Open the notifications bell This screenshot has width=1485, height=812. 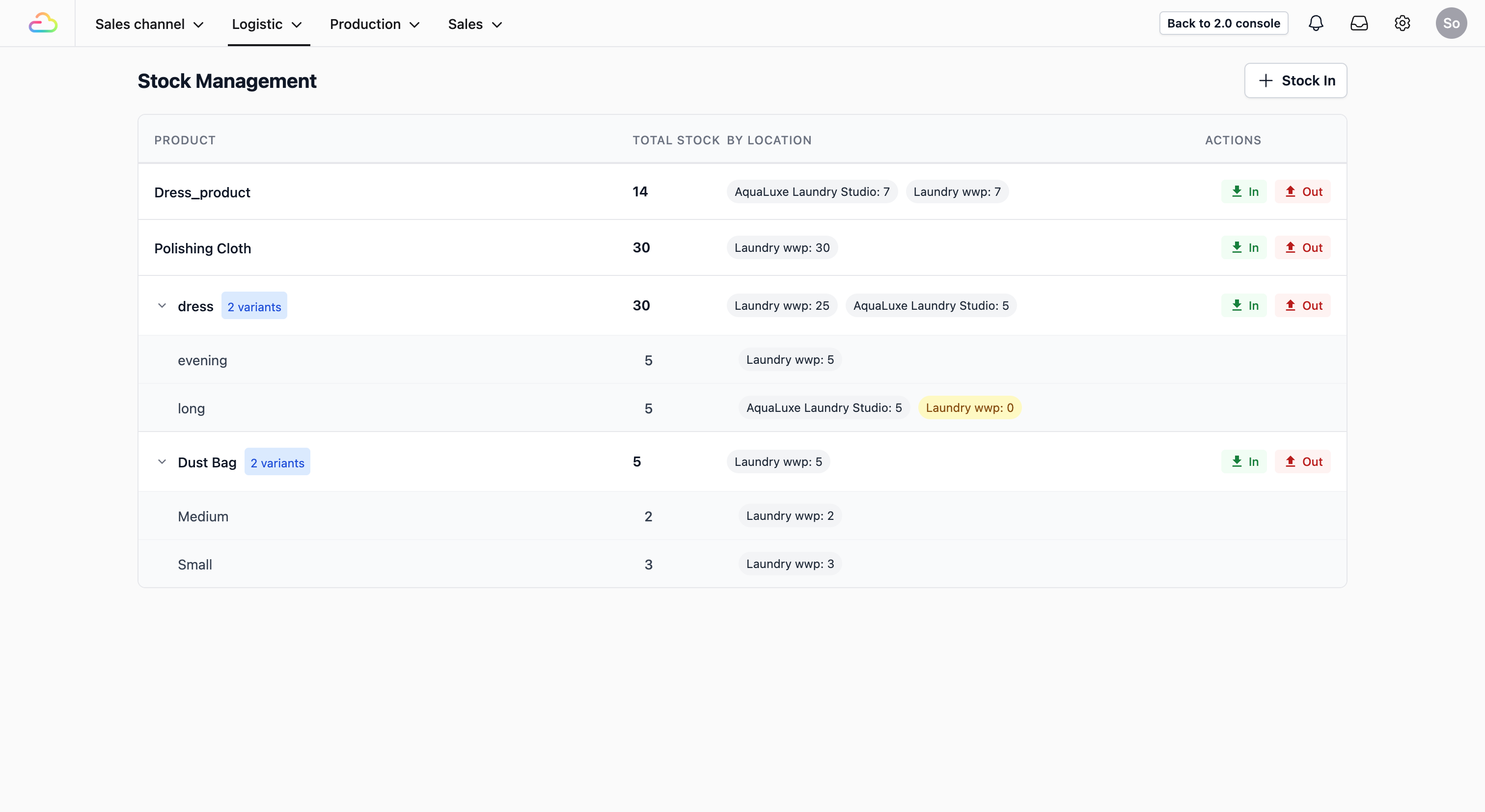[1316, 24]
